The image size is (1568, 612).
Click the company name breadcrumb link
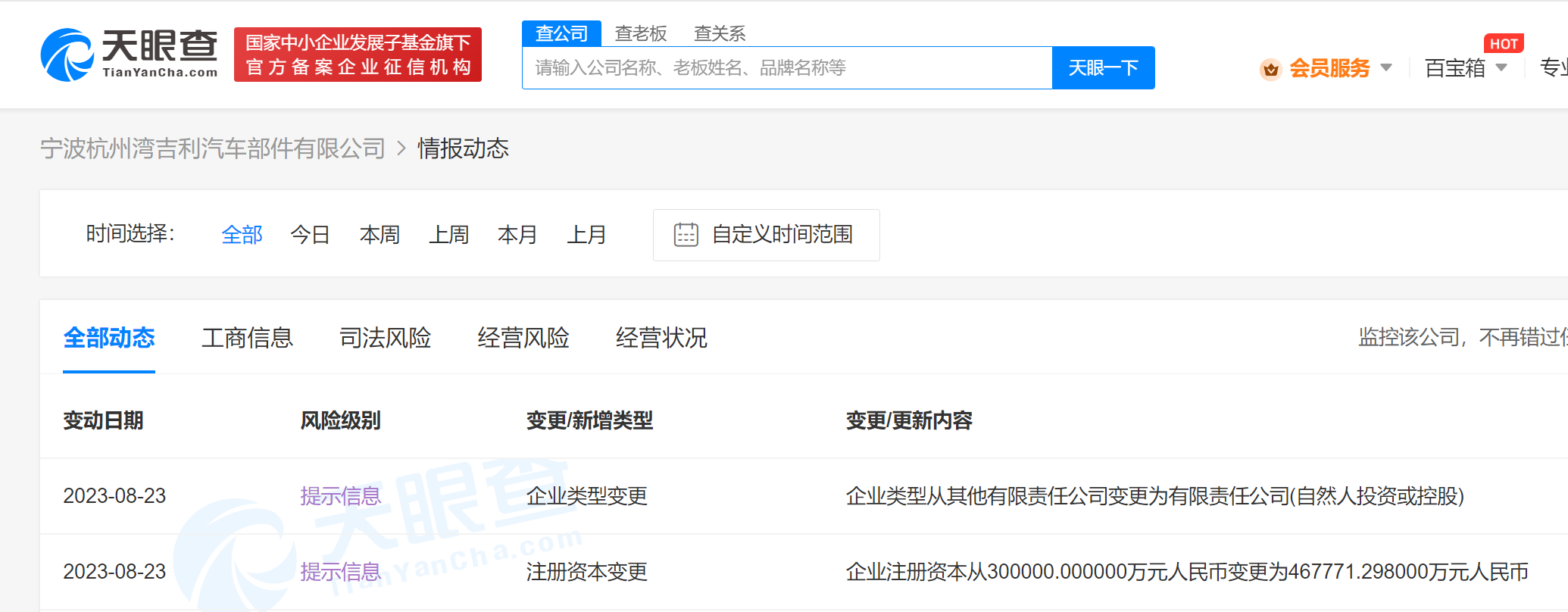pyautogui.click(x=213, y=148)
